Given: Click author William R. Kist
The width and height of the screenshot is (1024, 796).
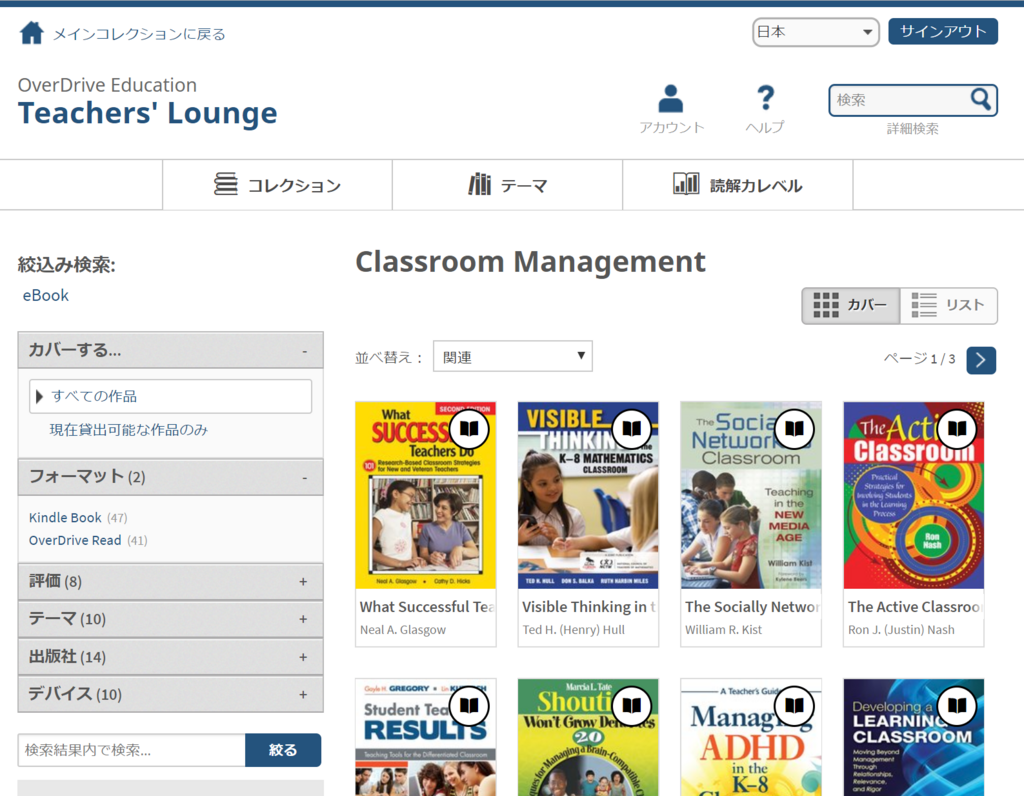Looking at the screenshot, I should (724, 630).
